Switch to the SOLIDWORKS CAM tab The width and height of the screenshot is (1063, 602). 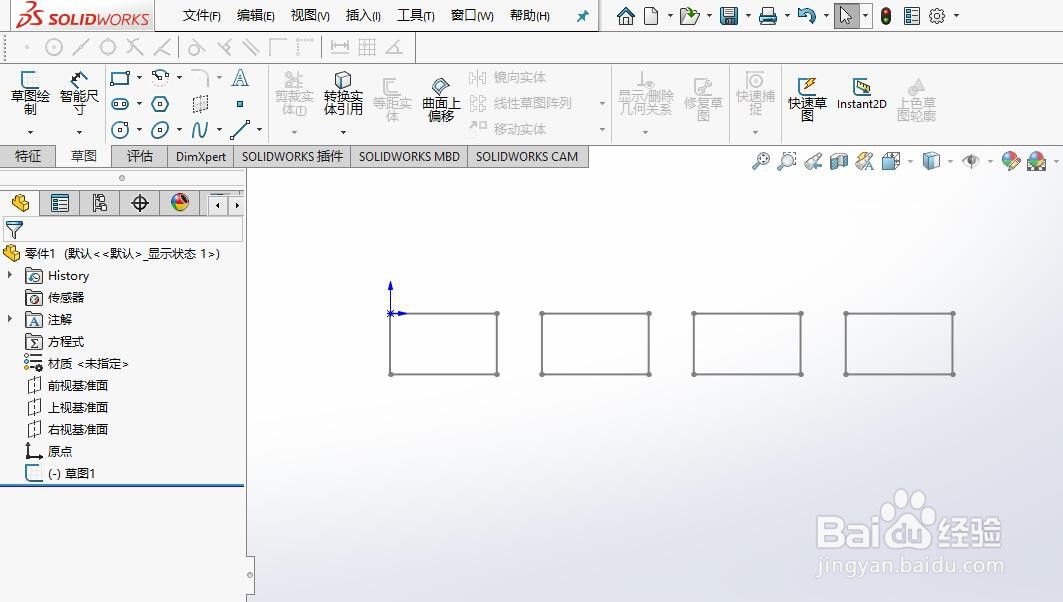tap(527, 157)
